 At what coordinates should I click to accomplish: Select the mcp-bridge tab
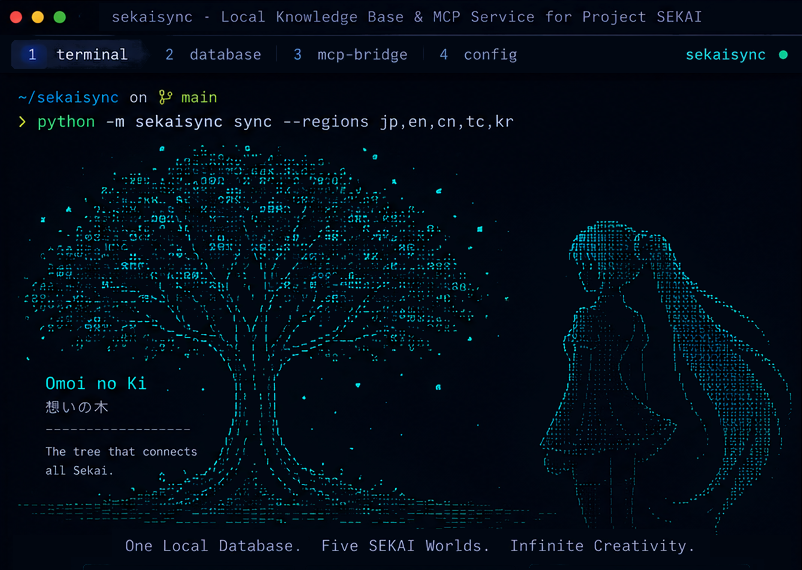350,54
